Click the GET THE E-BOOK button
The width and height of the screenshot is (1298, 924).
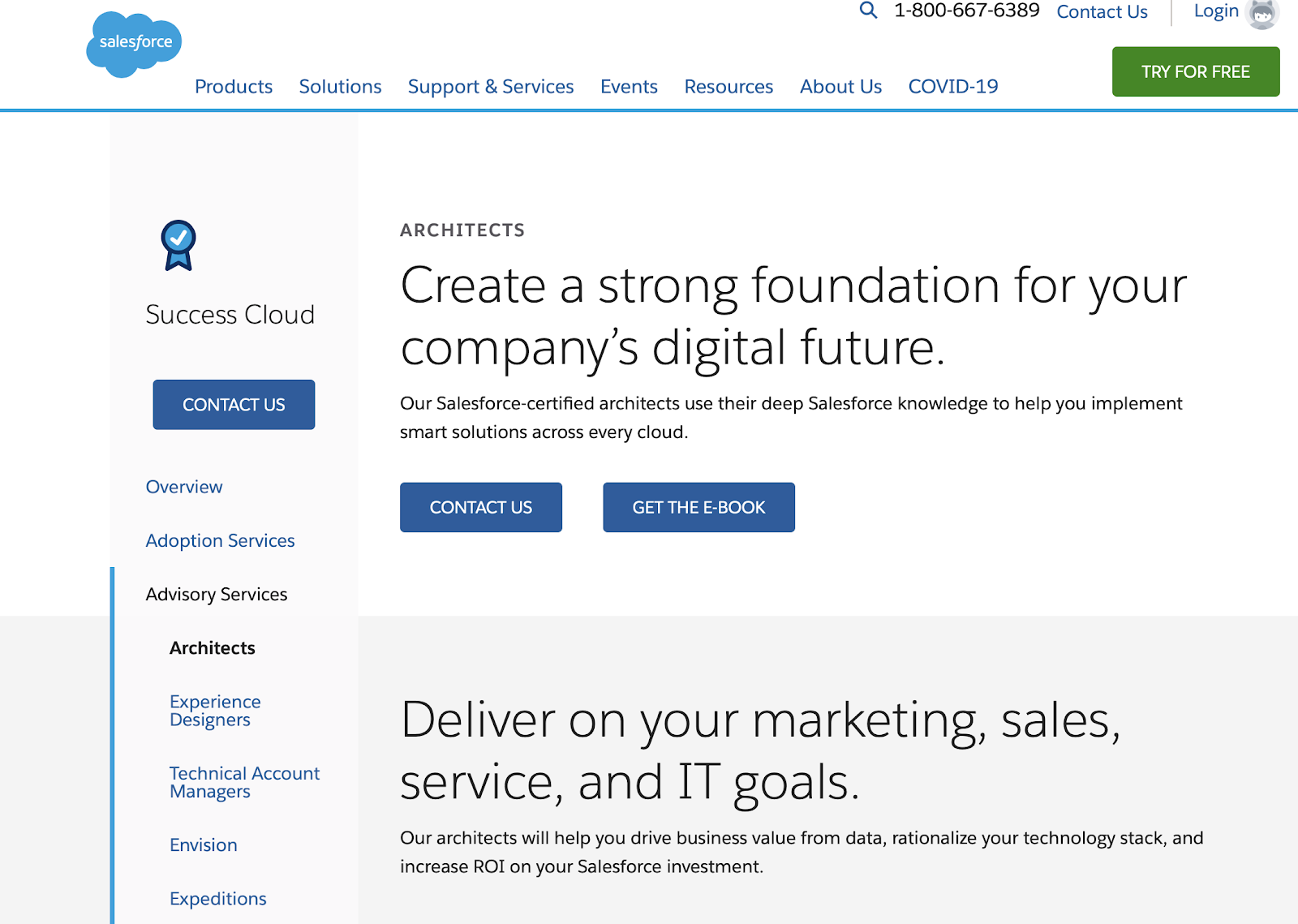click(698, 508)
